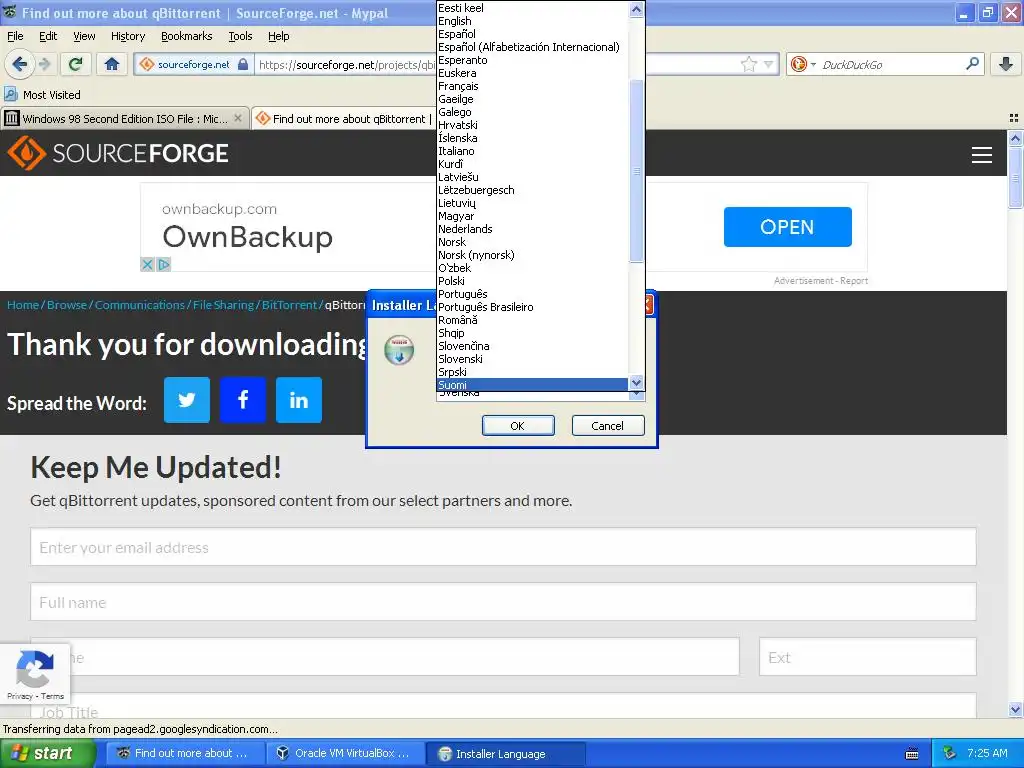Click the Ext input field
The height and width of the screenshot is (768, 1024).
867,656
